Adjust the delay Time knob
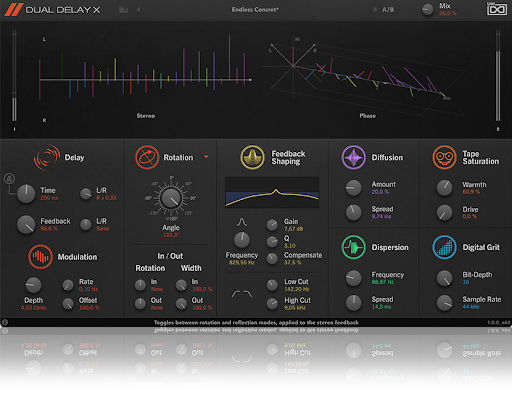Screen dimensions: 512x395 pos(26,194)
